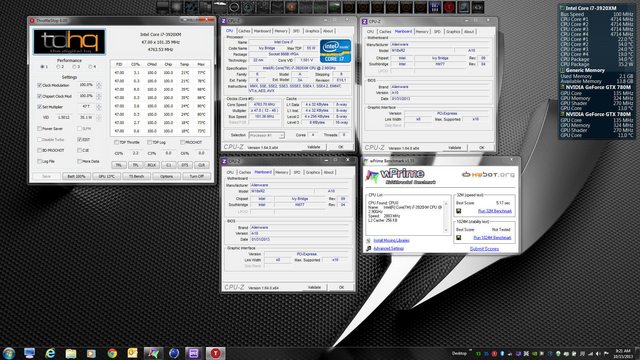Click the red circular icon in top dock
Screen dimensions: 640x360
click(x=449, y=7)
